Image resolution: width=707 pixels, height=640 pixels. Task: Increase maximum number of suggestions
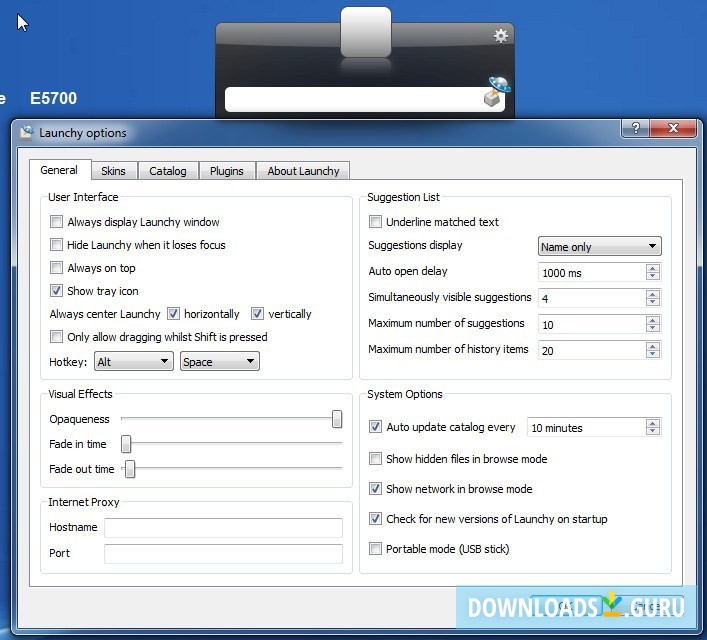652,320
